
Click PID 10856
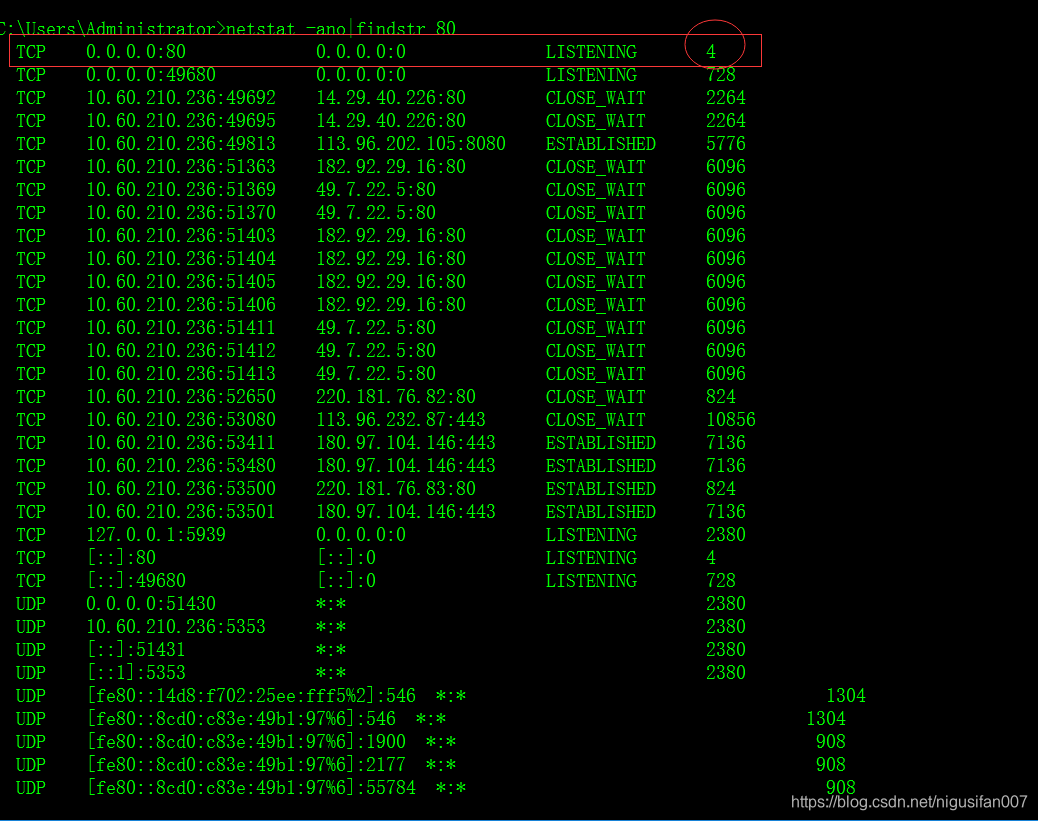pyautogui.click(x=731, y=420)
